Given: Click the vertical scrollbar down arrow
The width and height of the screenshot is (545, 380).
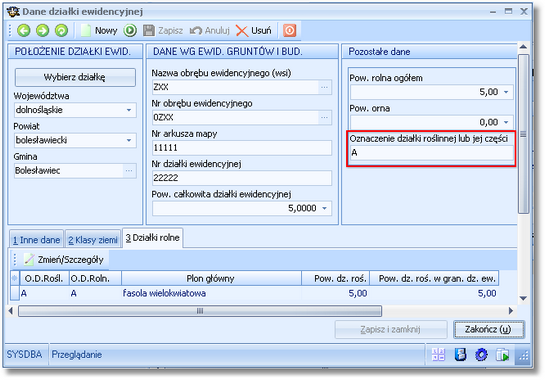Looking at the screenshot, I should tap(523, 298).
